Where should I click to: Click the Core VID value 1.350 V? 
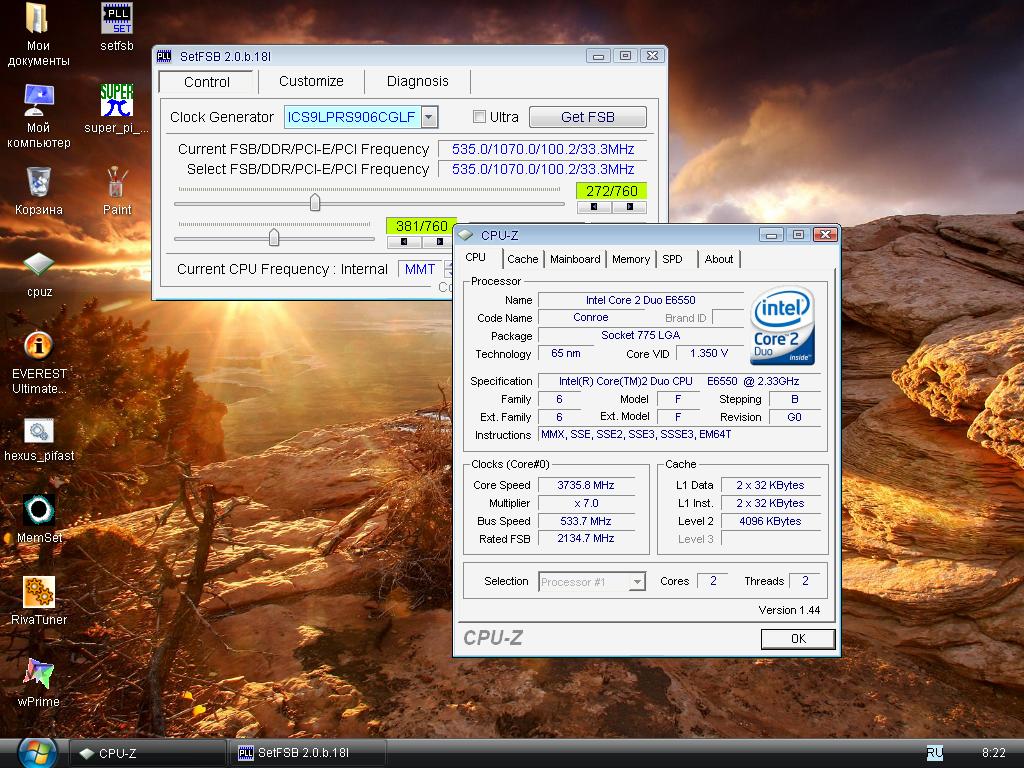tap(709, 353)
